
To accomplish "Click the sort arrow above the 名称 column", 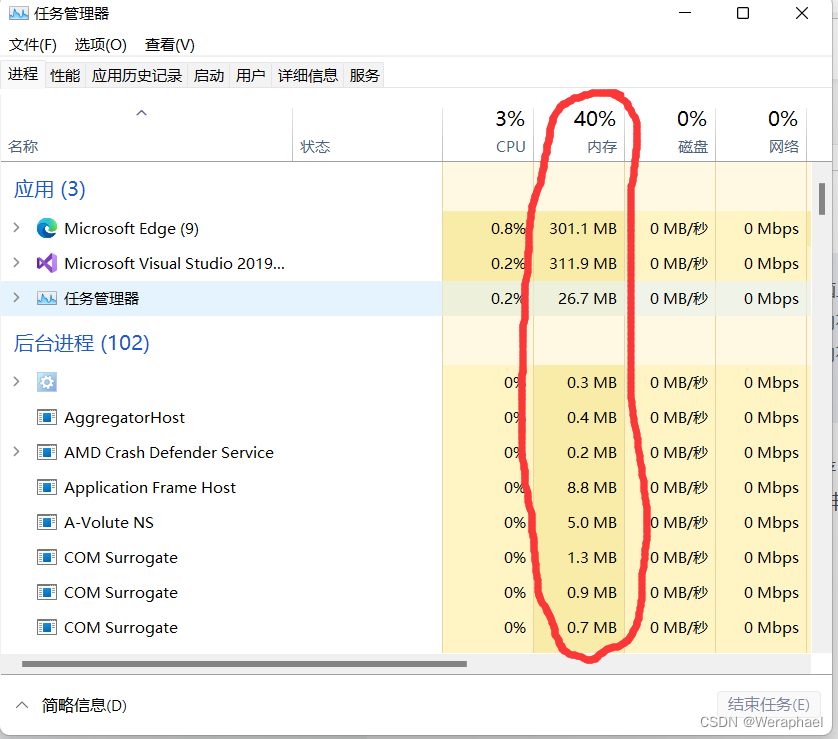I will tap(142, 113).
